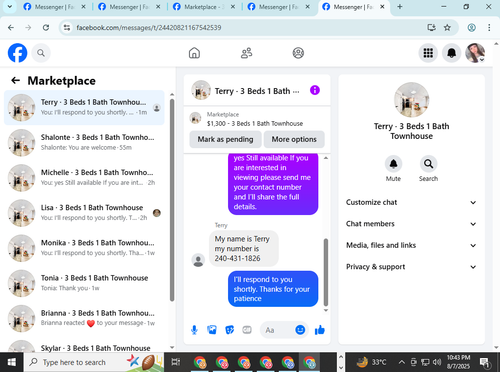Click Terry's listing photo in details panel

pos(411,100)
